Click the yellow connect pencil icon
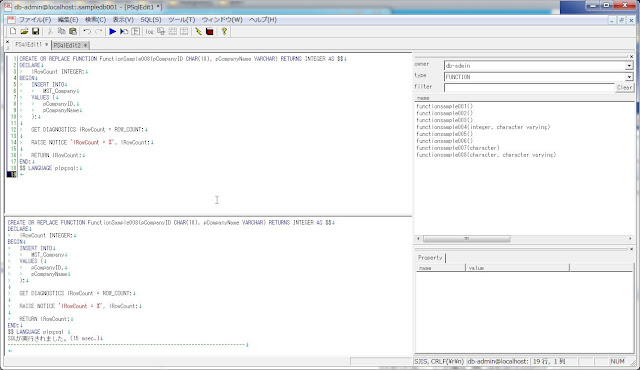This screenshot has width=640, height=370. point(198,31)
